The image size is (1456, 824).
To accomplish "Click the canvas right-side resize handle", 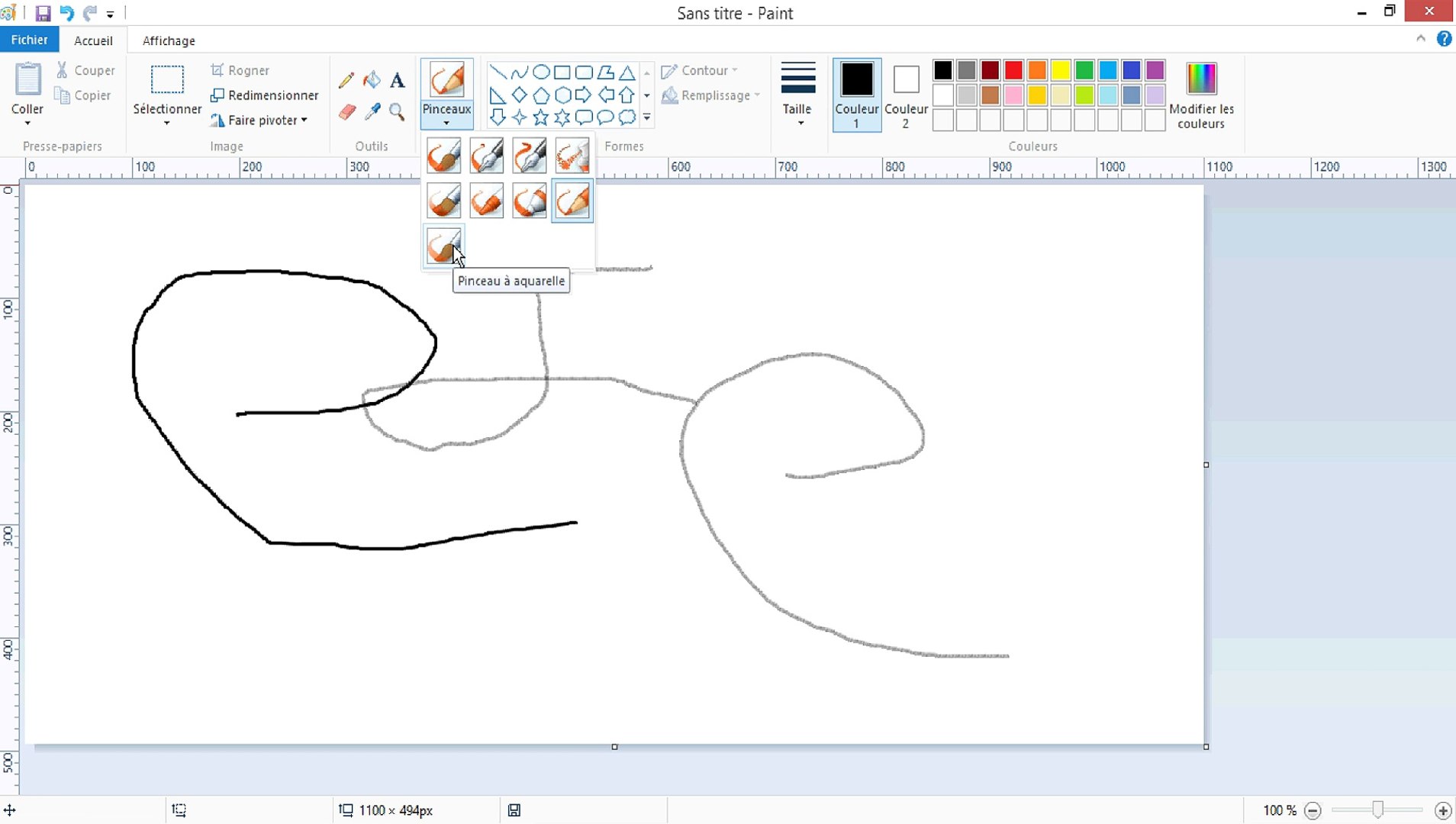I will [x=1206, y=465].
